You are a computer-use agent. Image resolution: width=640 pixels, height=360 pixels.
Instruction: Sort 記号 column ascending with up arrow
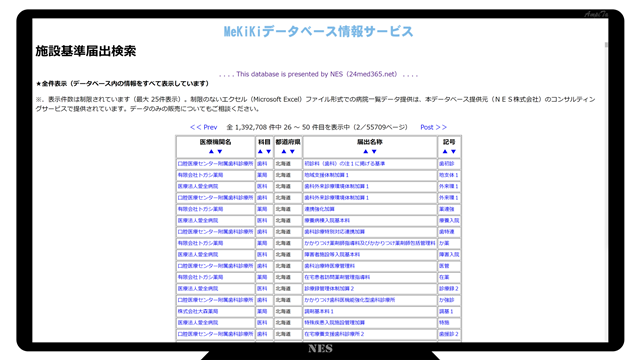445,151
